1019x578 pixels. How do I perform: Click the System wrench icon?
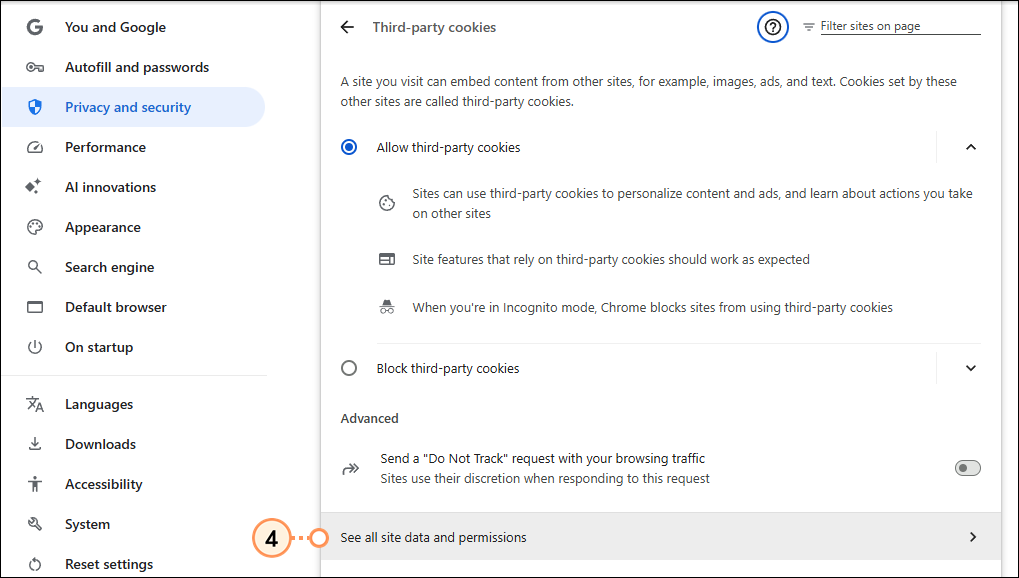34,523
